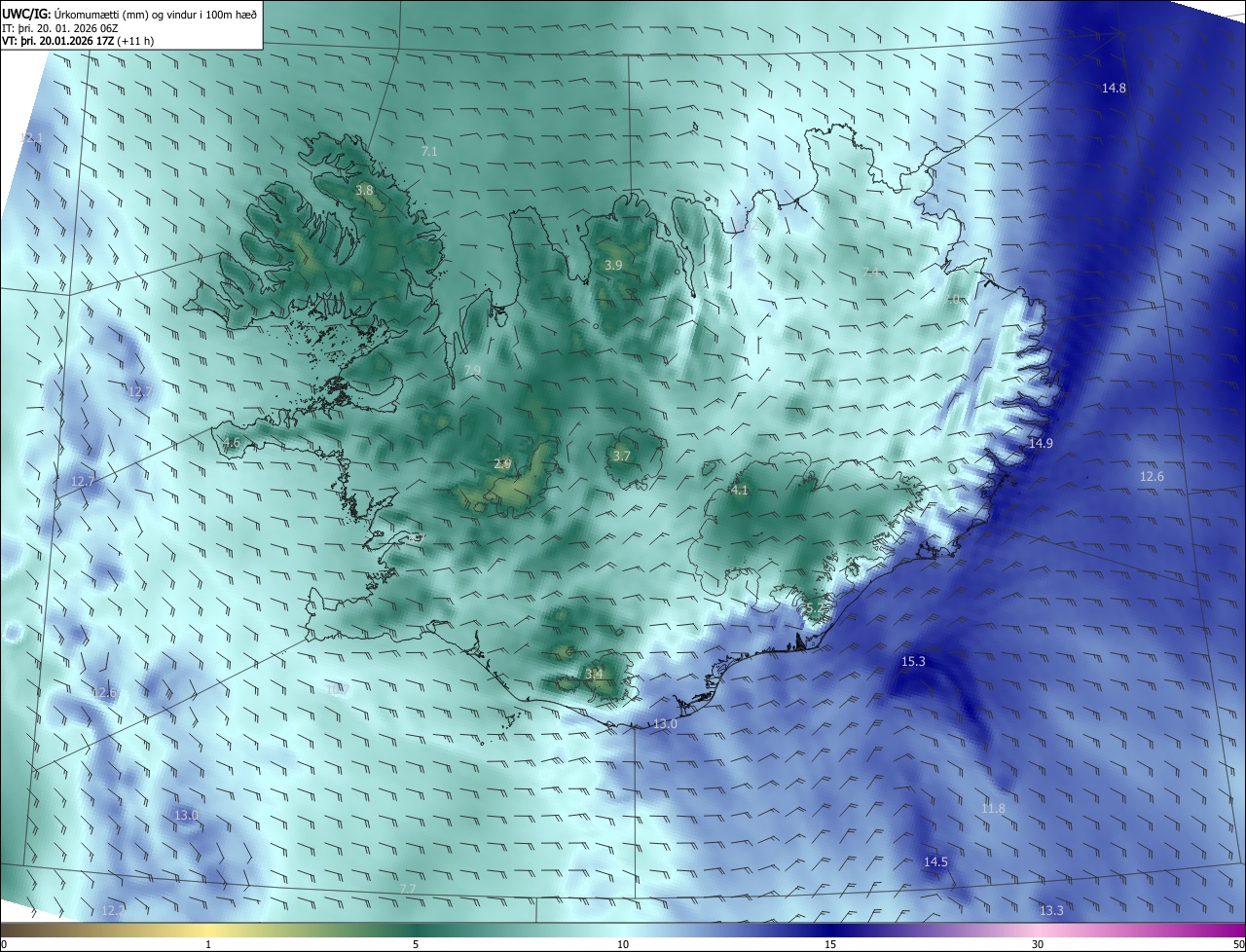Click the 4.6 value label in west Iceland
Image resolution: width=1246 pixels, height=952 pixels.
point(231,443)
